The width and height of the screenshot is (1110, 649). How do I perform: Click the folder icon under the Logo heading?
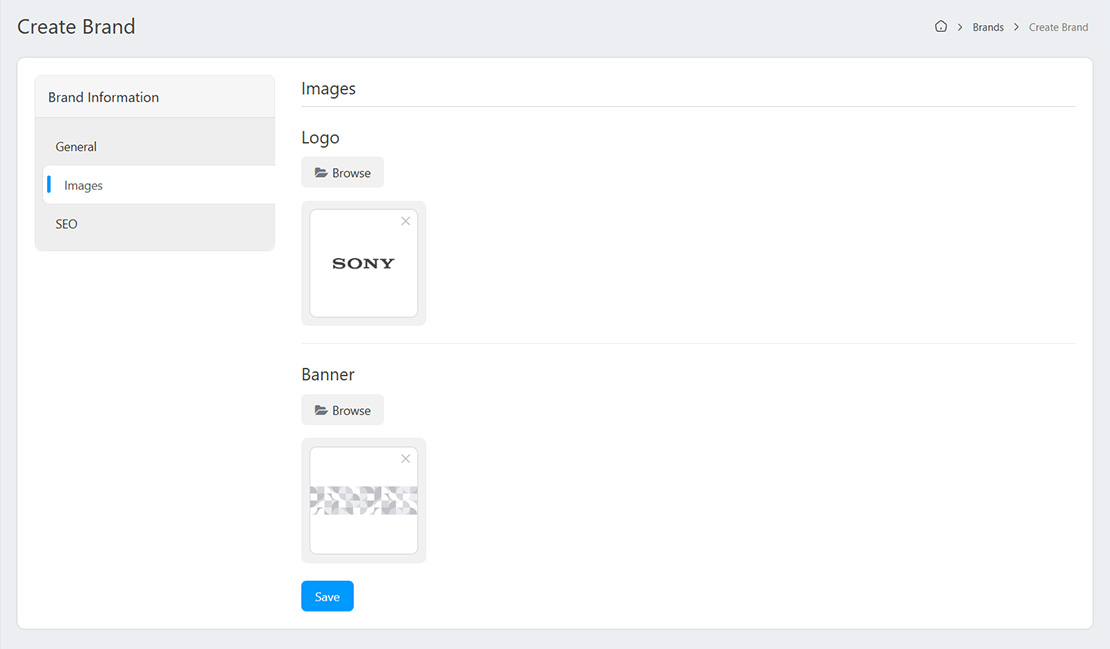(x=321, y=173)
